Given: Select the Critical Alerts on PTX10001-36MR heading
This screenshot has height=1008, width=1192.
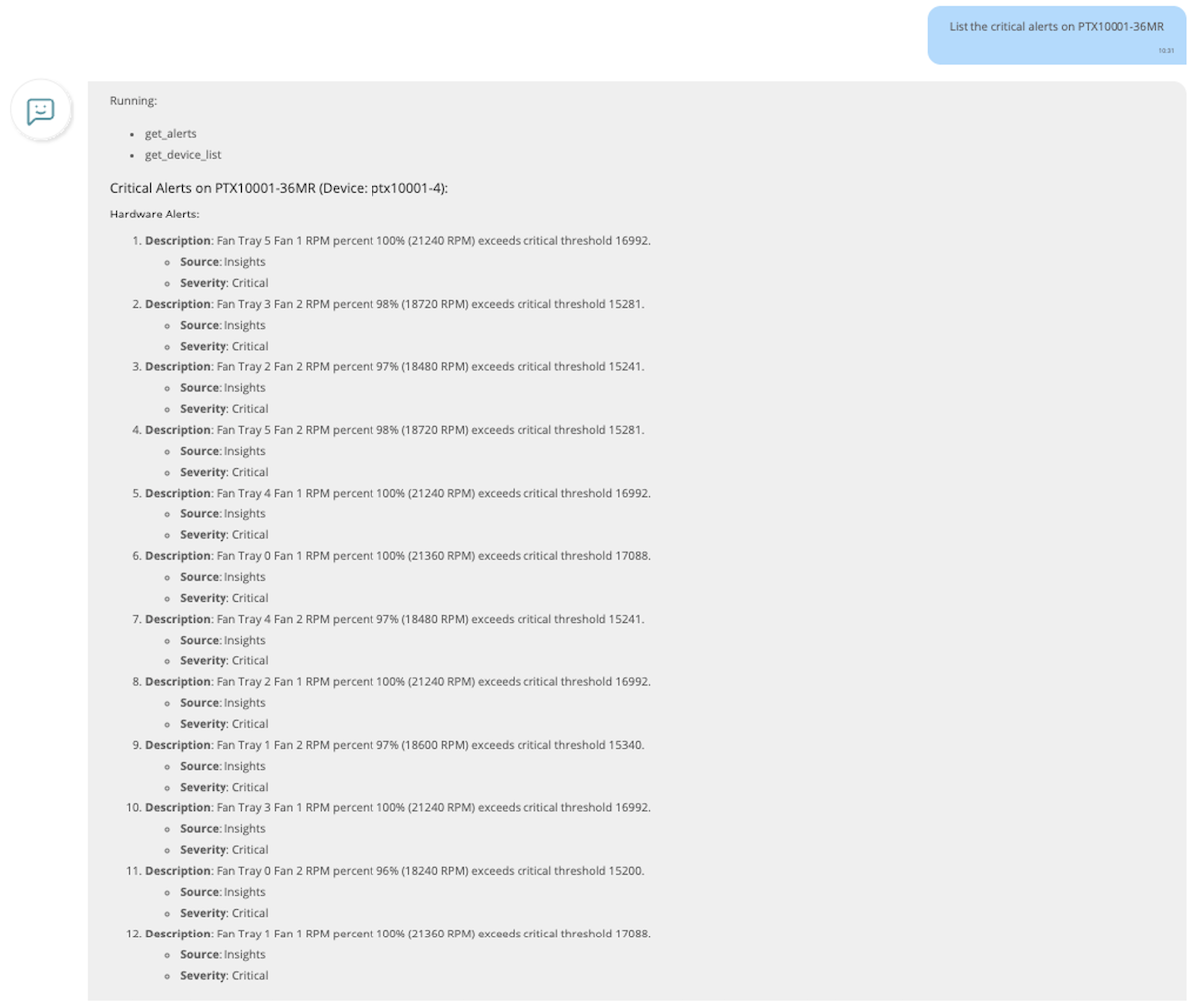Looking at the screenshot, I should pyautogui.click(x=279, y=188).
